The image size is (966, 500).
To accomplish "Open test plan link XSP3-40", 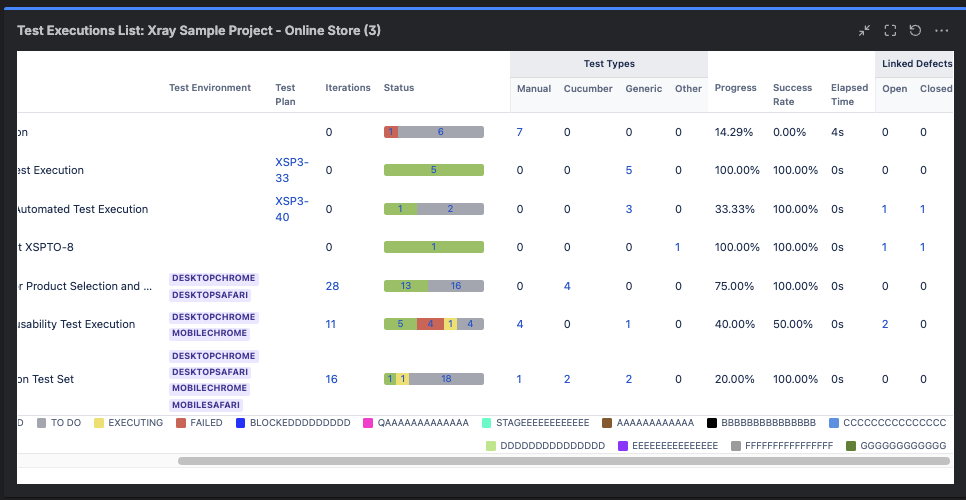I will click(291, 209).
